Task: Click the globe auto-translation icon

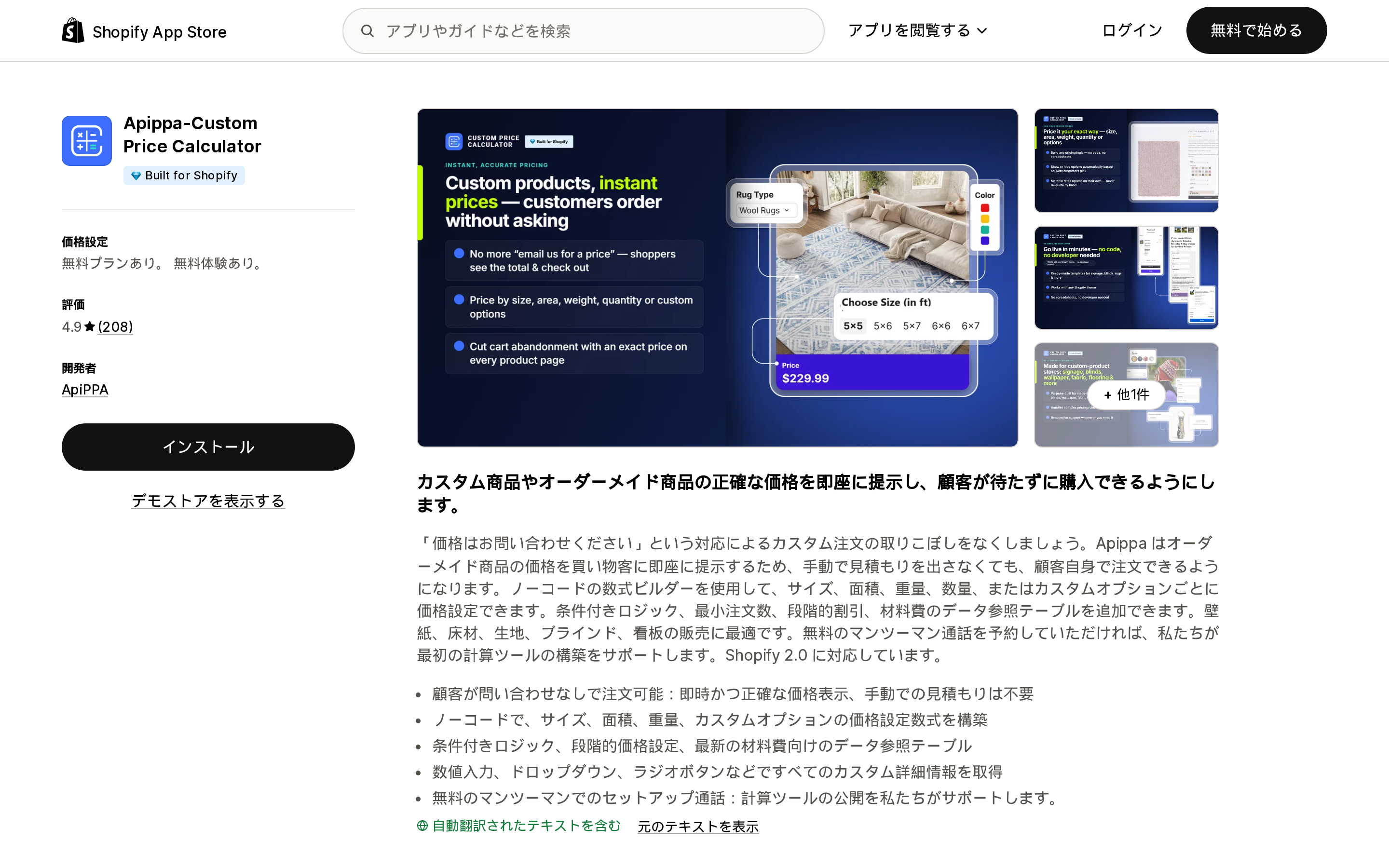Action: 422,826
